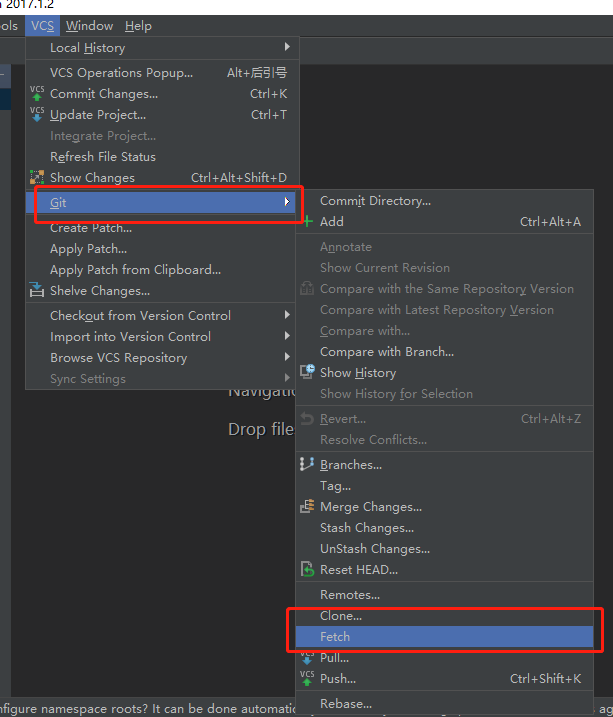
Task: Select Import into Version Control
Action: click(162, 337)
